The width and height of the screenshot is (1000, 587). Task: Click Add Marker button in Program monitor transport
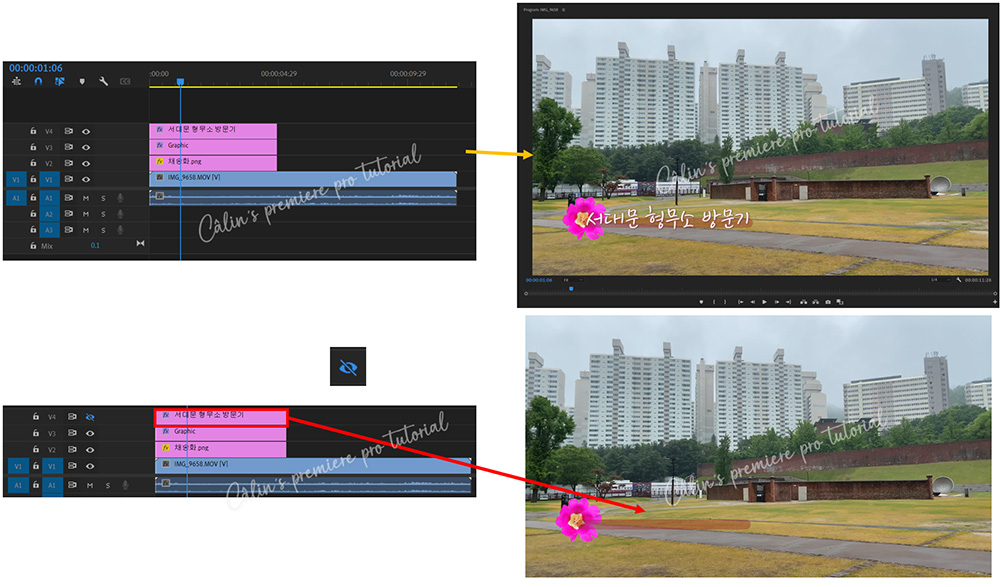click(701, 302)
